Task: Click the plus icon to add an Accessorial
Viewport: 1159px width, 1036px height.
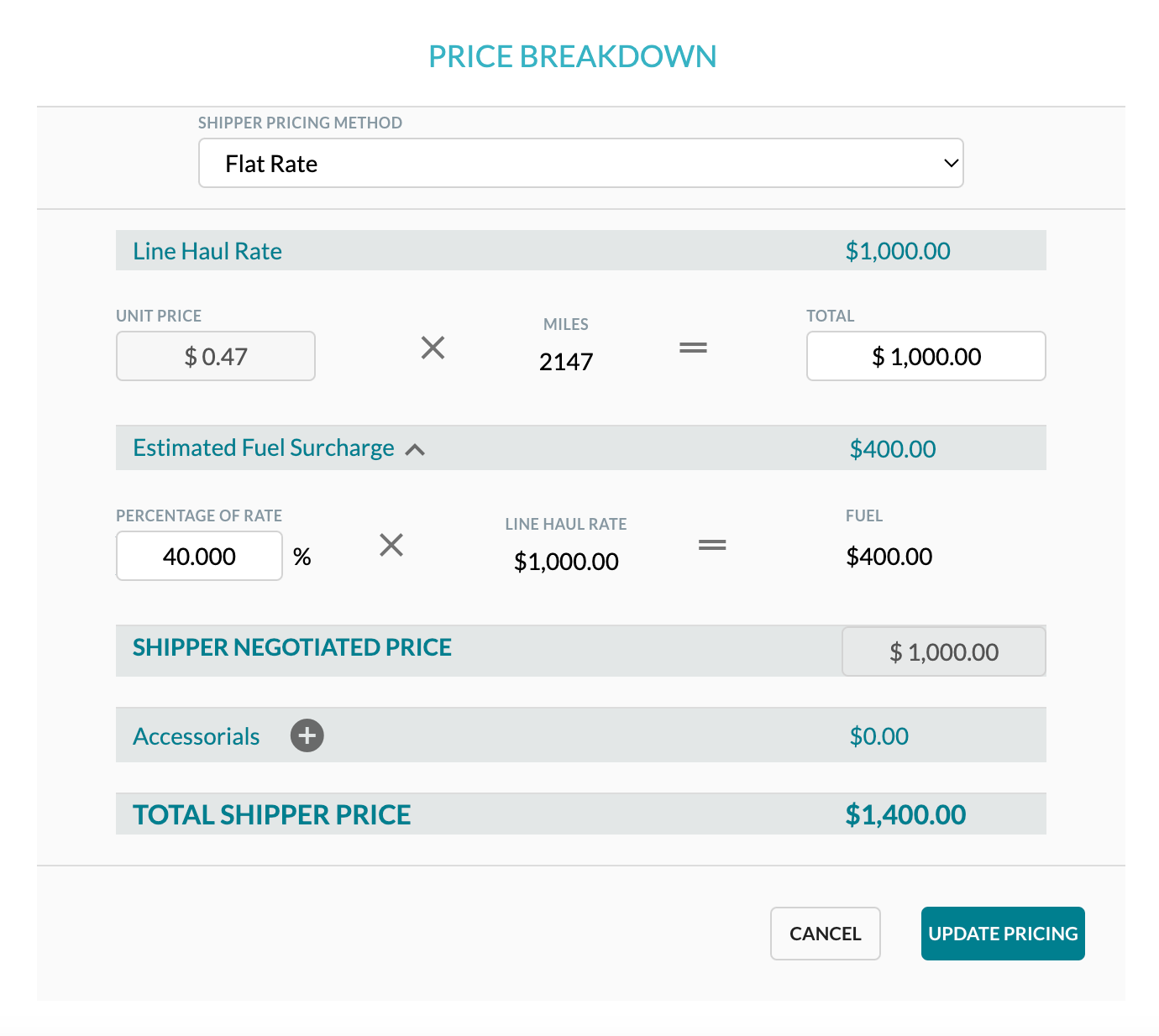Action: [x=307, y=735]
